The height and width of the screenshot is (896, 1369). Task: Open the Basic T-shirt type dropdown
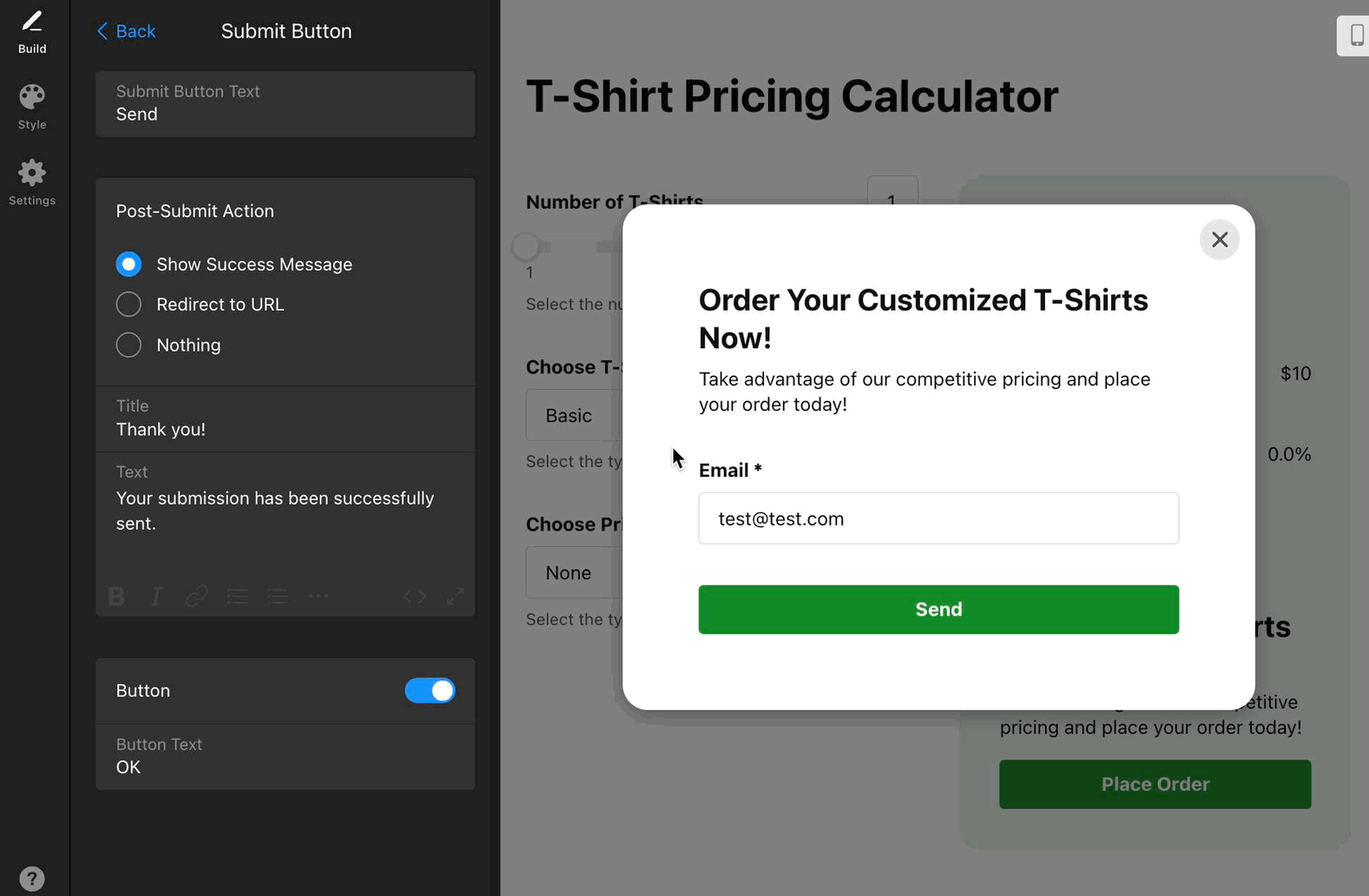point(573,416)
